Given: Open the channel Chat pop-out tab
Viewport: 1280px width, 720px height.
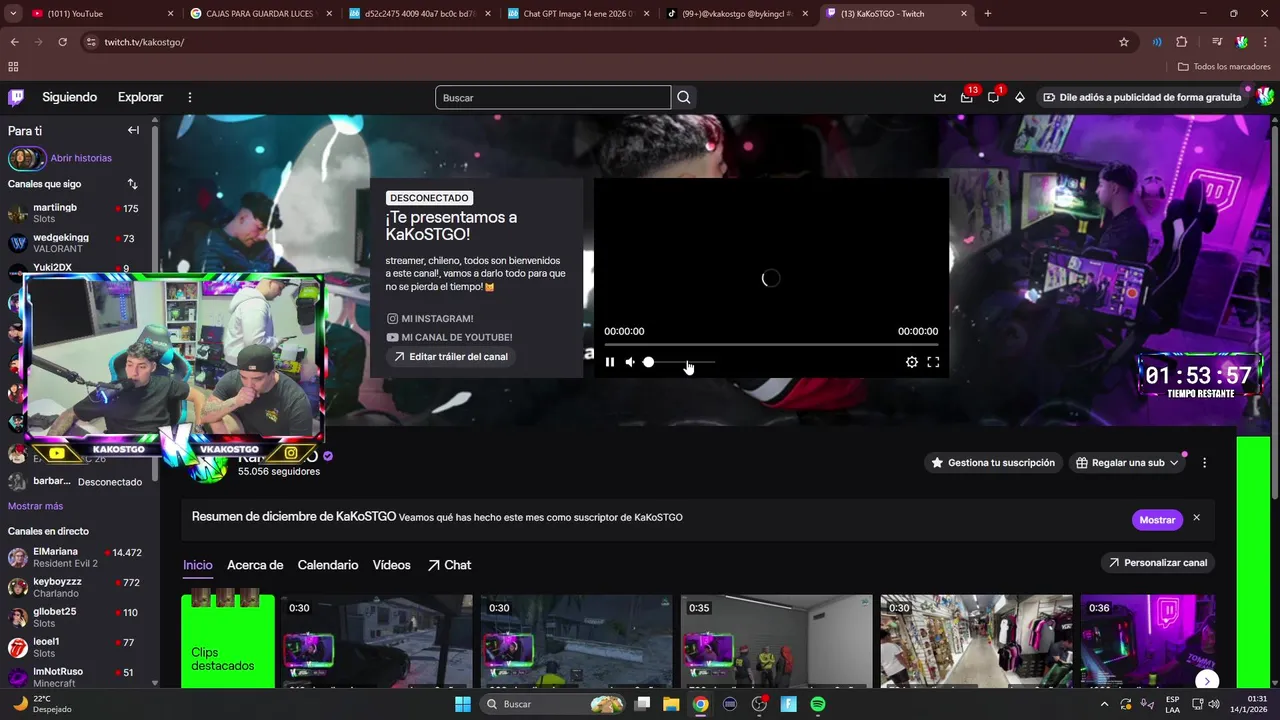Looking at the screenshot, I should 449,565.
